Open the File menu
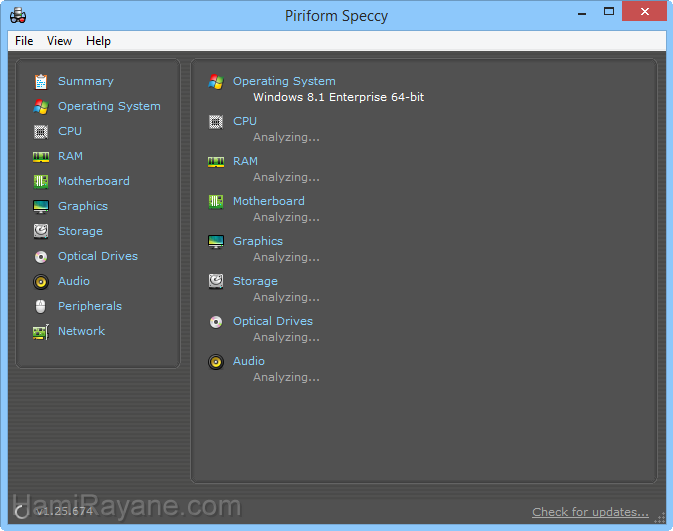Screen dimensions: 673x531 pos(24,41)
